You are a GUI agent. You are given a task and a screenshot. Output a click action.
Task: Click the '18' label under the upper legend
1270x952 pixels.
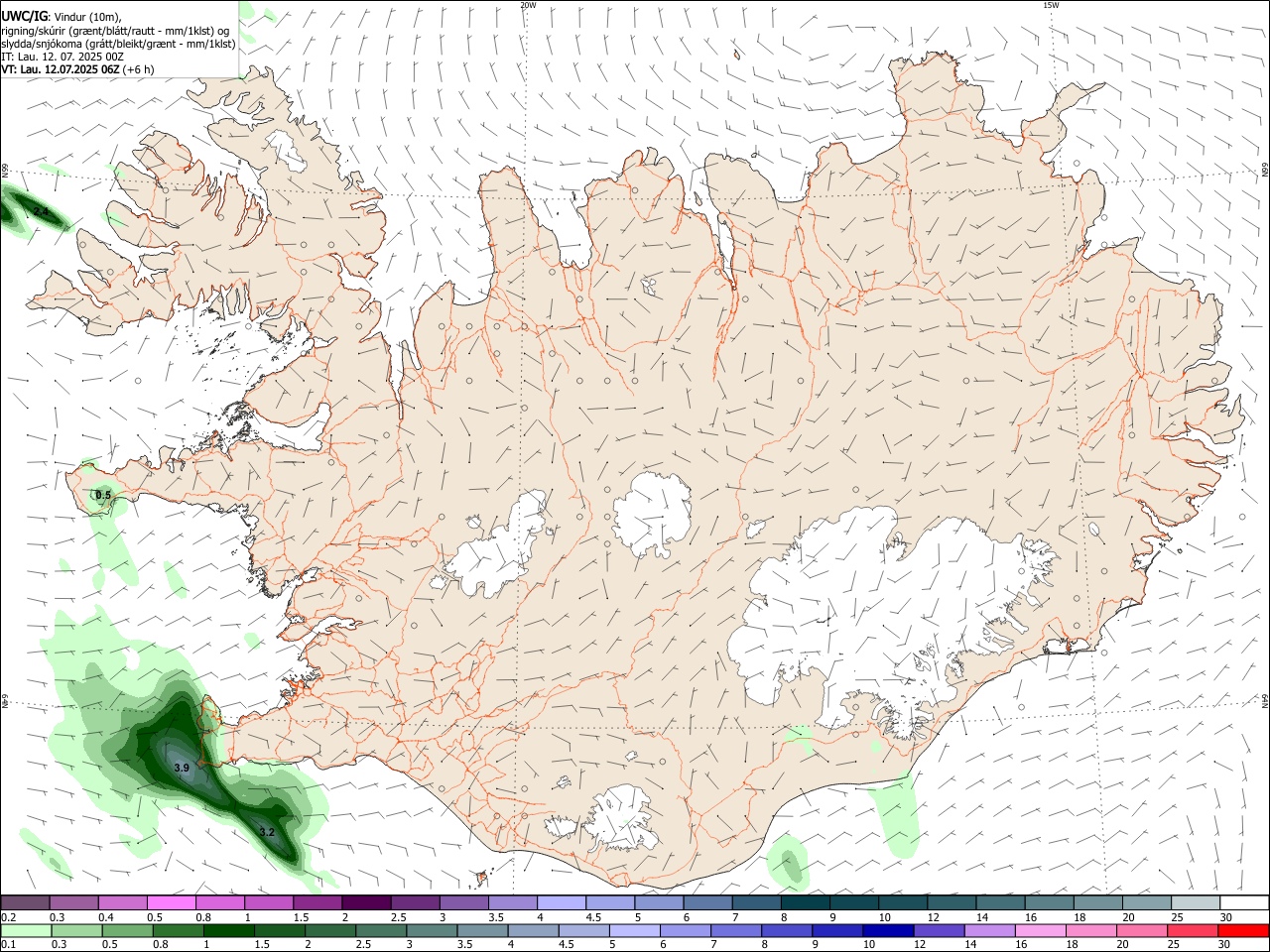[x=1079, y=917]
